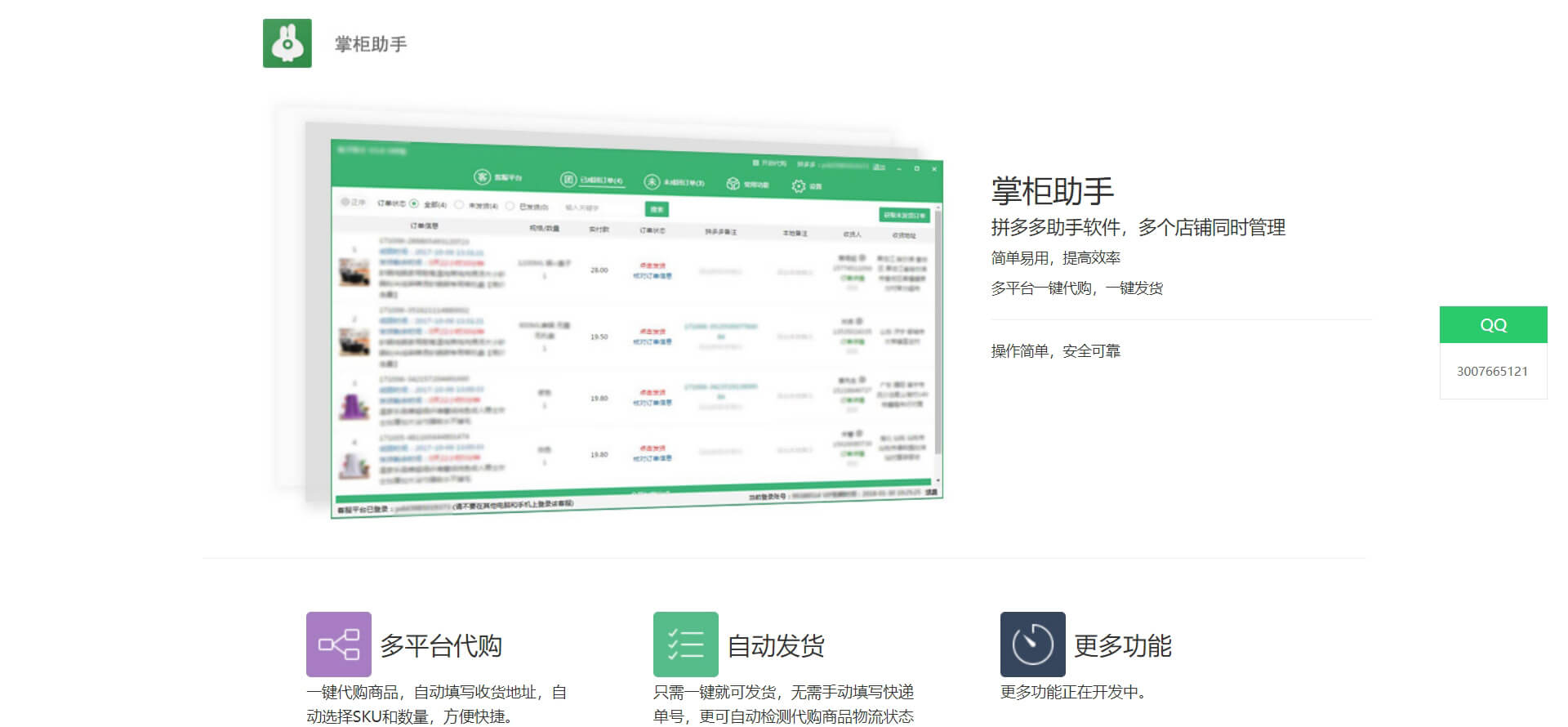Image resolution: width=1568 pixels, height=727 pixels.
Task: Click the dark blue timer icon
Action: [1032, 644]
